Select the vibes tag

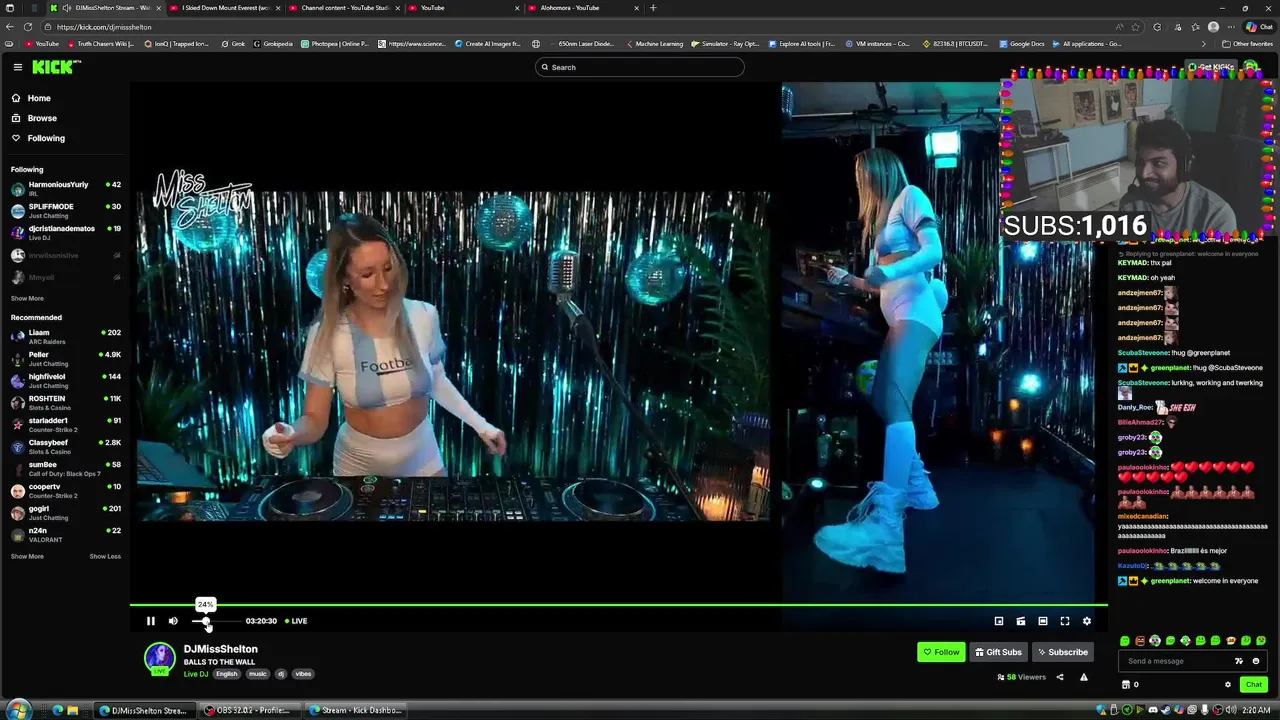pos(303,674)
